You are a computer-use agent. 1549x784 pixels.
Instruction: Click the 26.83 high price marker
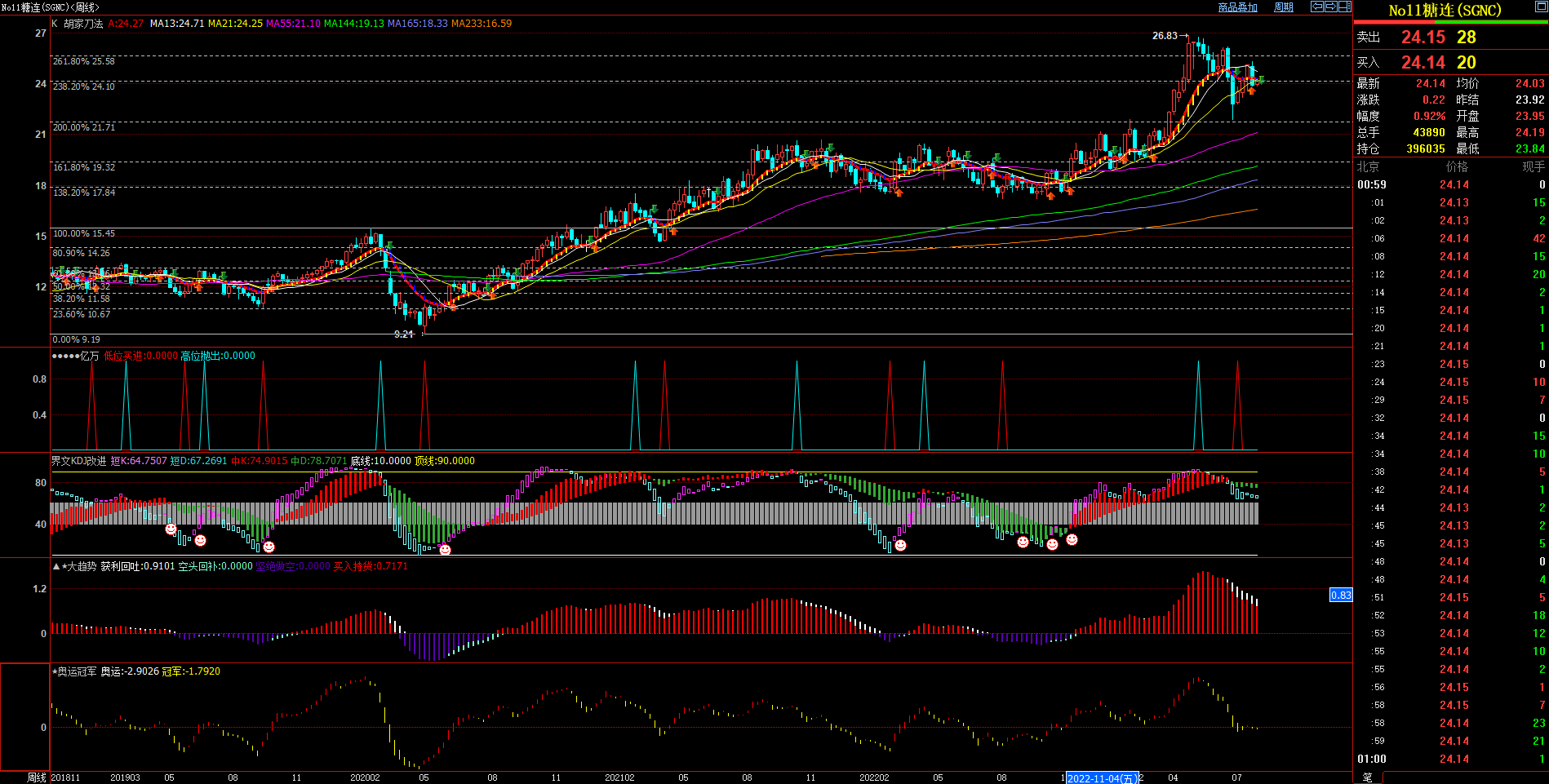1165,36
